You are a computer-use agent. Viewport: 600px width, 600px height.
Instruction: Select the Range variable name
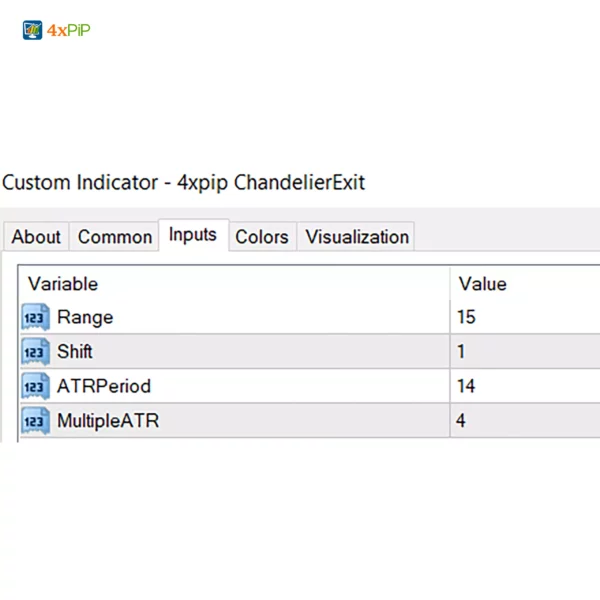point(85,318)
